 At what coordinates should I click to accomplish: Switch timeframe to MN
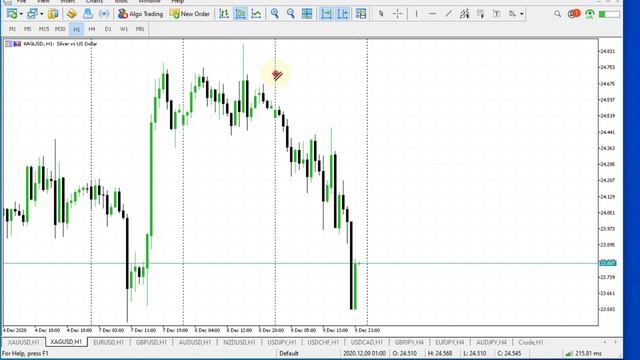pyautogui.click(x=140, y=29)
